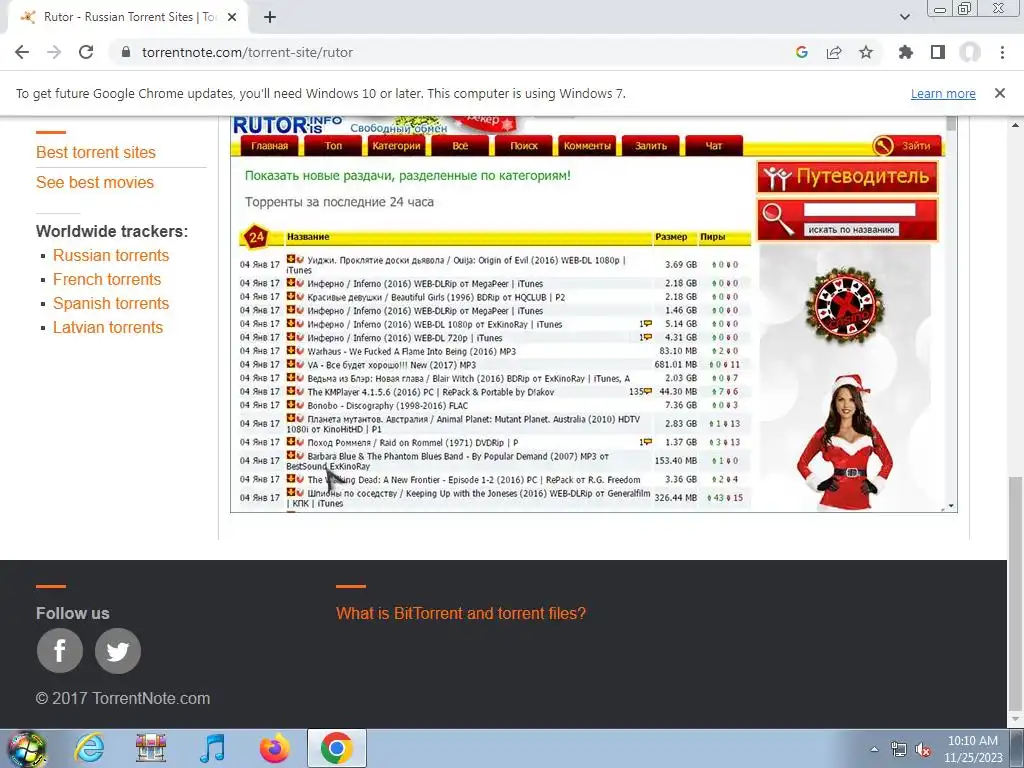
Task: Open the Chrome profile avatar
Action: click(x=970, y=52)
